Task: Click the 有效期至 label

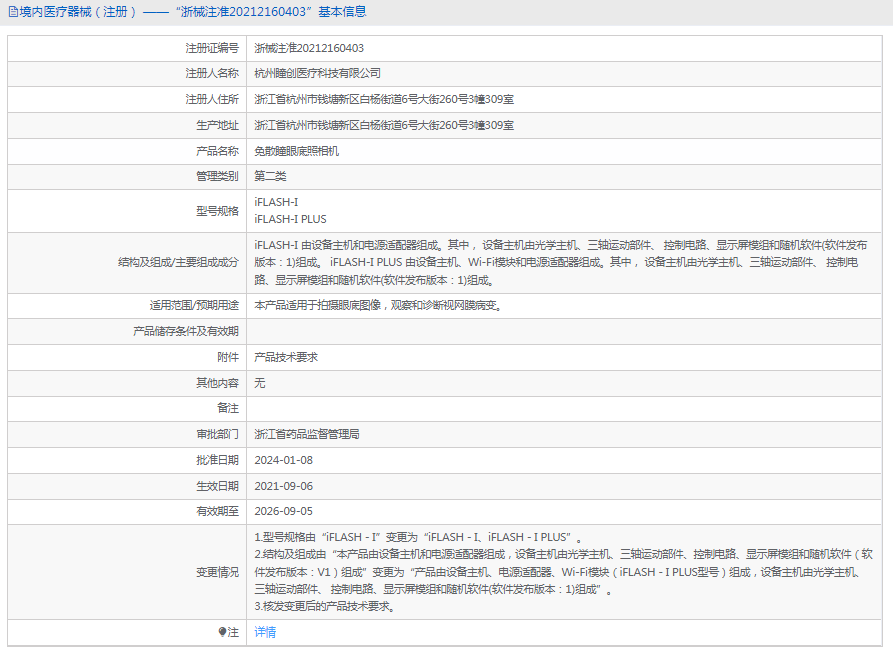Action: click(x=218, y=511)
